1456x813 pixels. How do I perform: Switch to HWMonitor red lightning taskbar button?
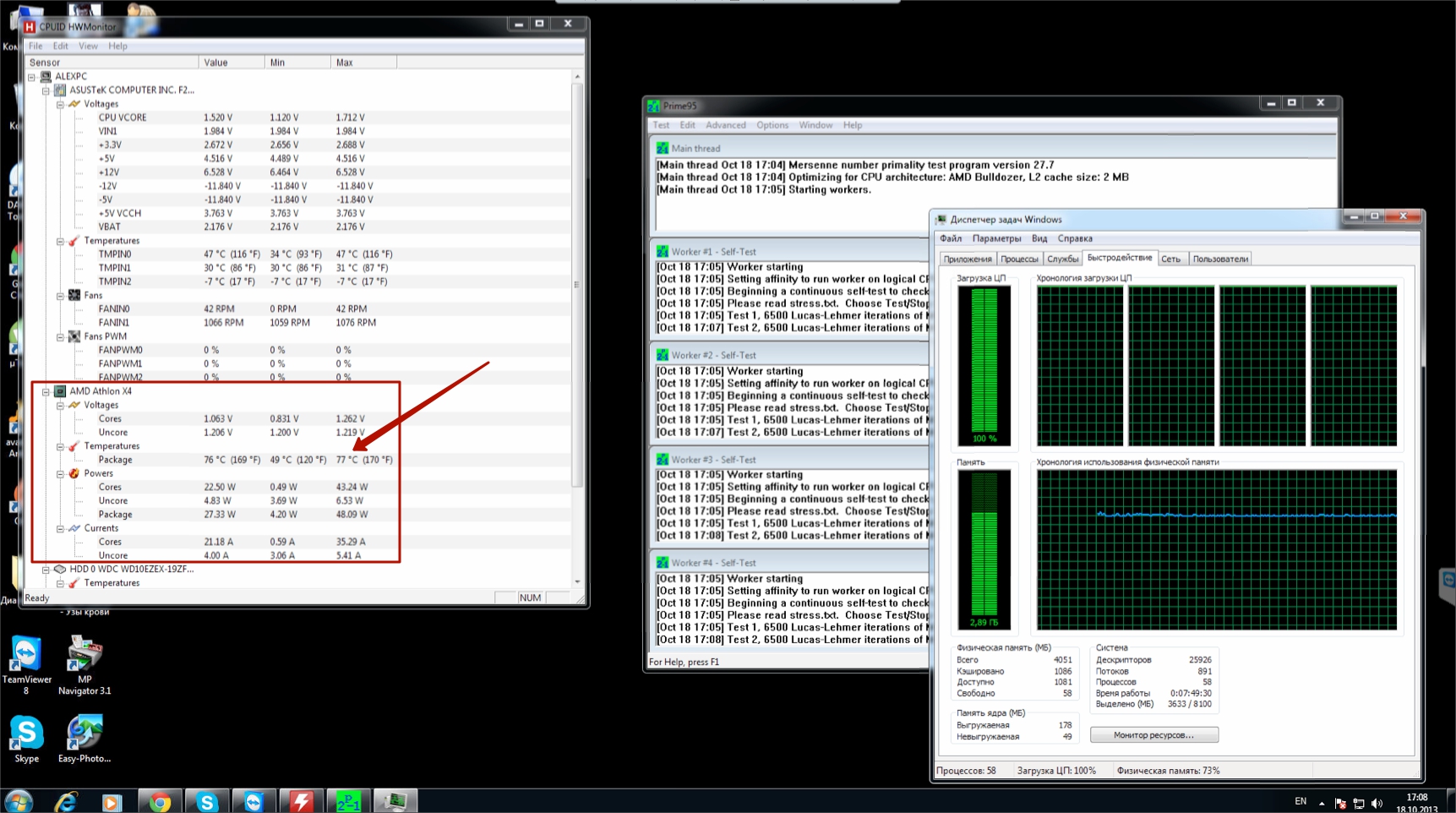[x=302, y=801]
